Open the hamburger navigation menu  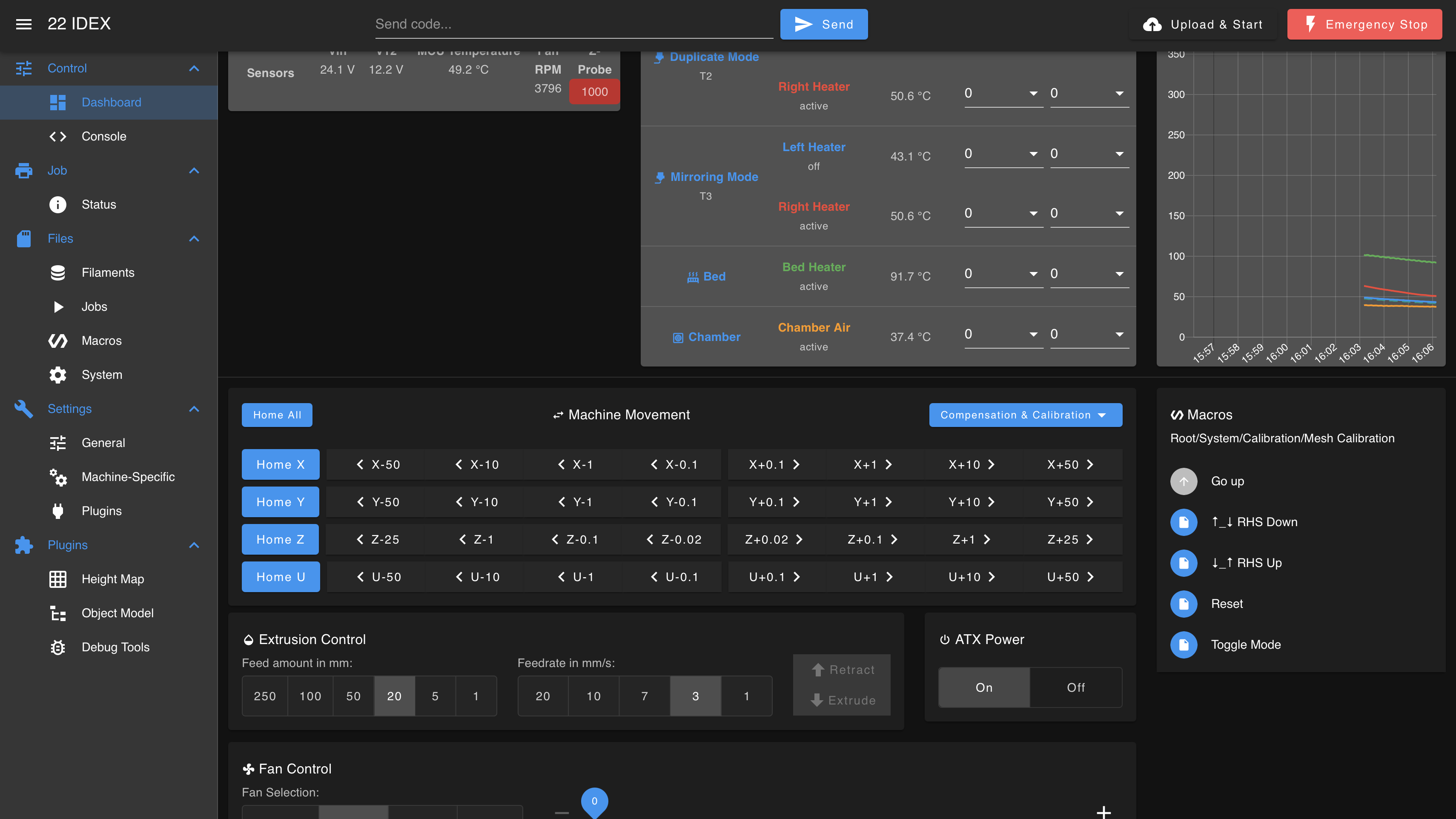(x=23, y=24)
